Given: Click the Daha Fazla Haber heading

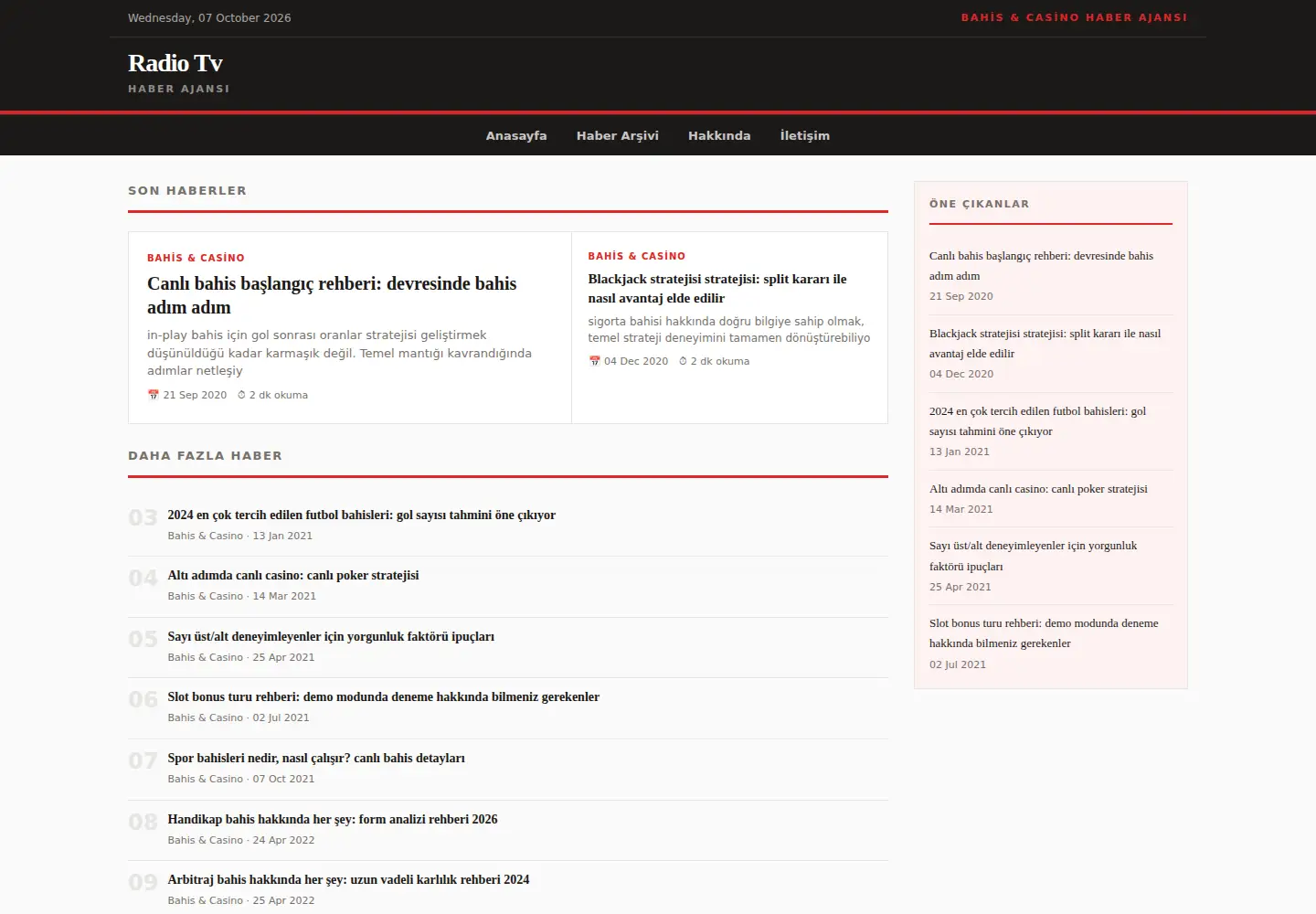Looking at the screenshot, I should click(205, 456).
